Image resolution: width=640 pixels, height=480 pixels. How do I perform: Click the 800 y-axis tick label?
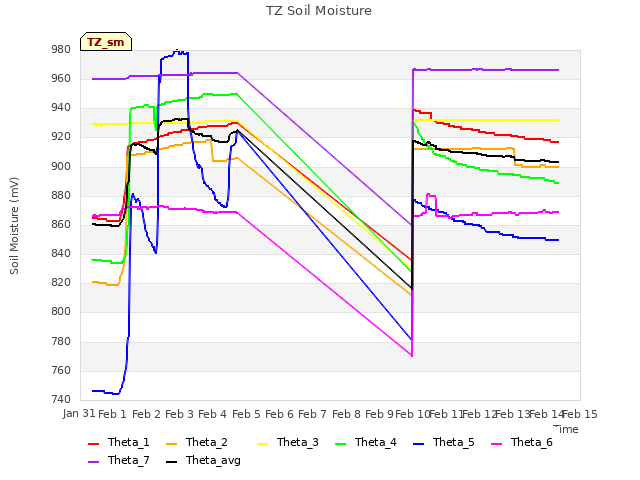pos(61,312)
